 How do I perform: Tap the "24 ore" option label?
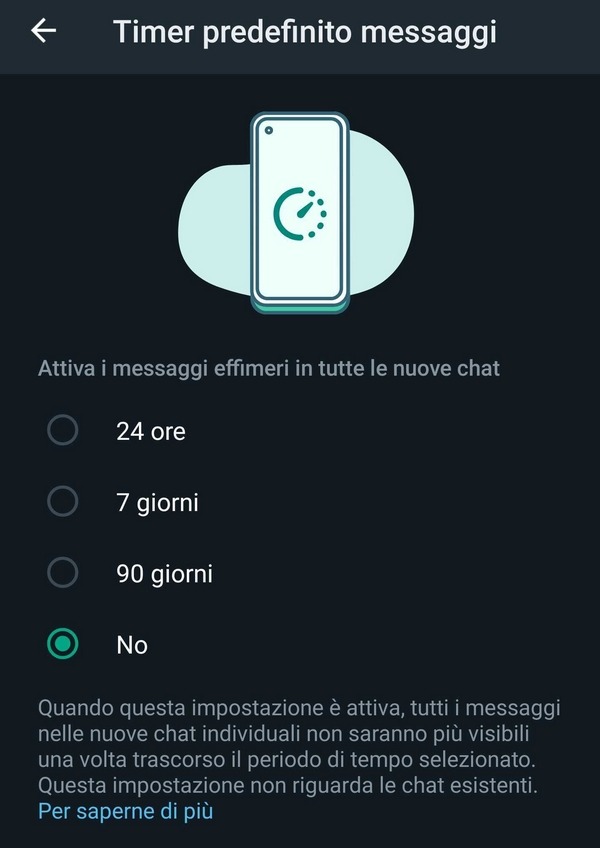click(151, 432)
